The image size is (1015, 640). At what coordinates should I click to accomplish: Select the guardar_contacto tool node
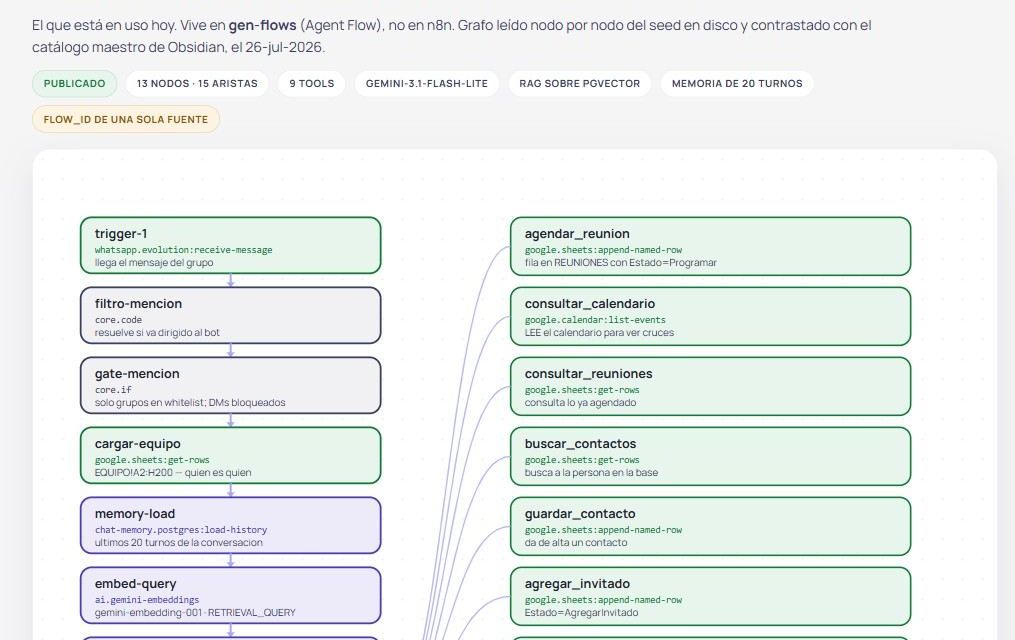pos(710,525)
